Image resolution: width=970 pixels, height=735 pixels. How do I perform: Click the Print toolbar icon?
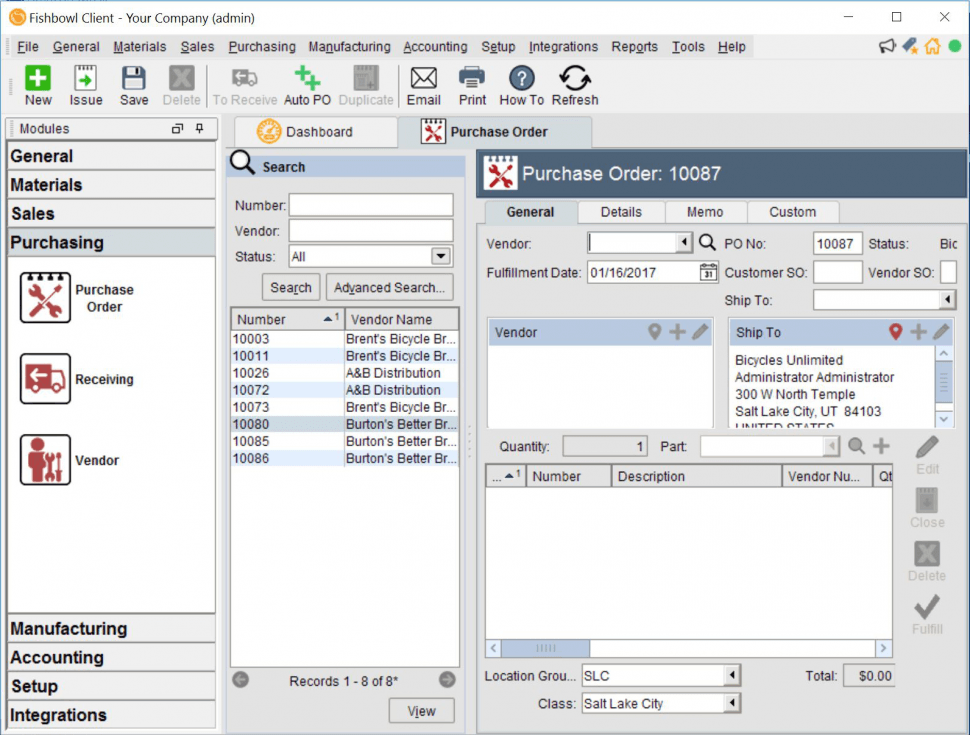[472, 79]
